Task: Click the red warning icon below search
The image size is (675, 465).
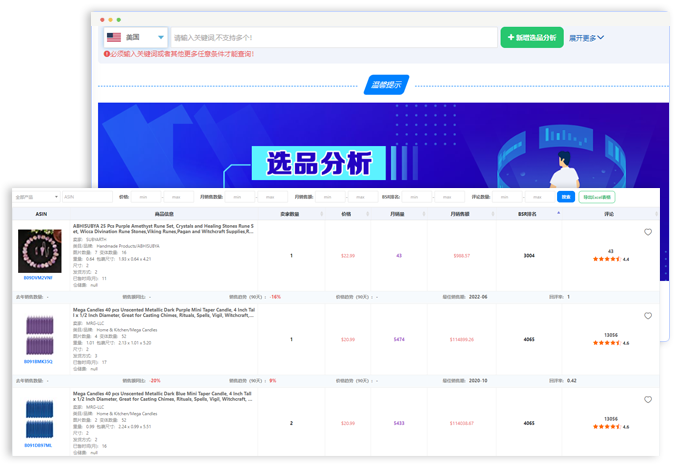Action: click(x=107, y=54)
